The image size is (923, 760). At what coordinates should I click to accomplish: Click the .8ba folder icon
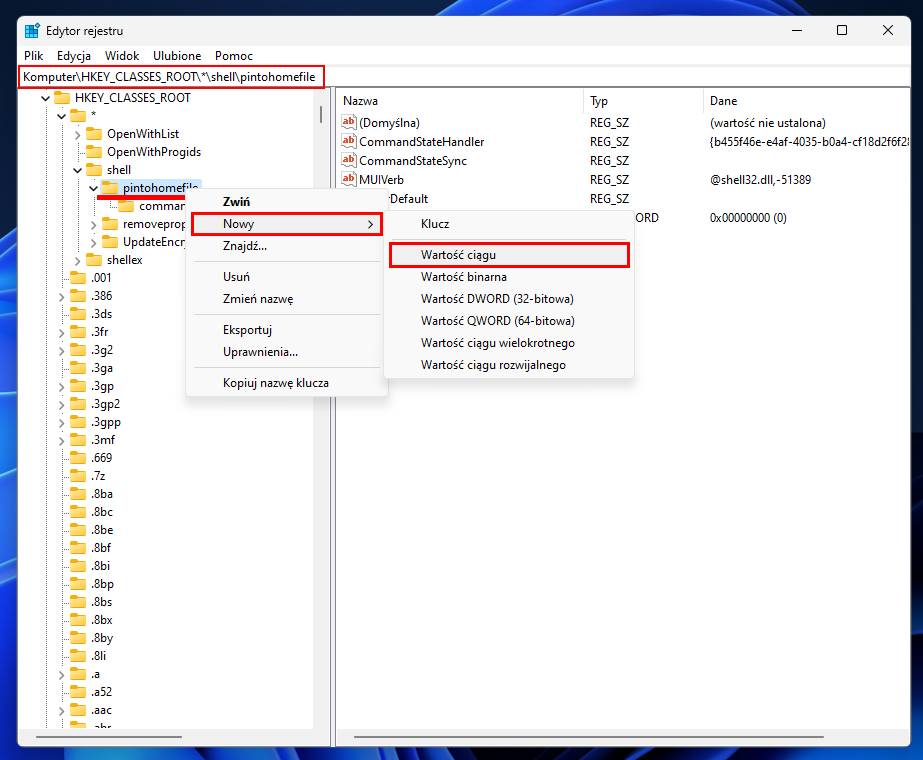(x=78, y=494)
